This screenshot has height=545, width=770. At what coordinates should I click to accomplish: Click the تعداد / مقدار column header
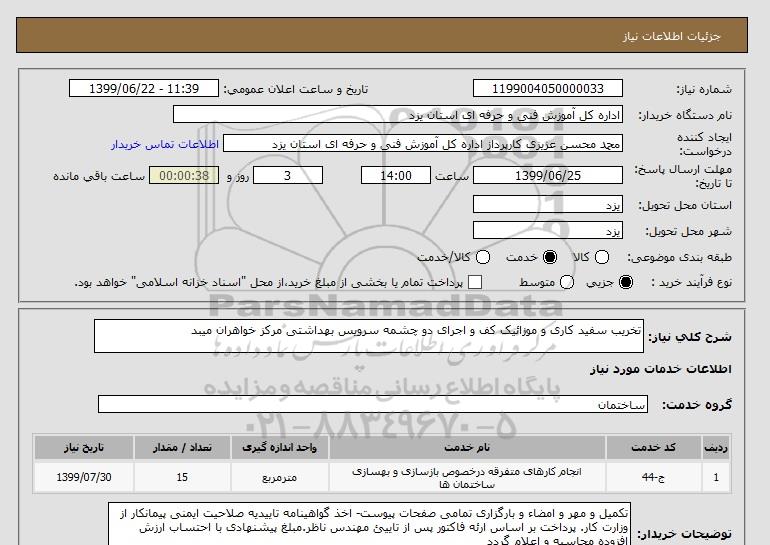click(x=182, y=447)
